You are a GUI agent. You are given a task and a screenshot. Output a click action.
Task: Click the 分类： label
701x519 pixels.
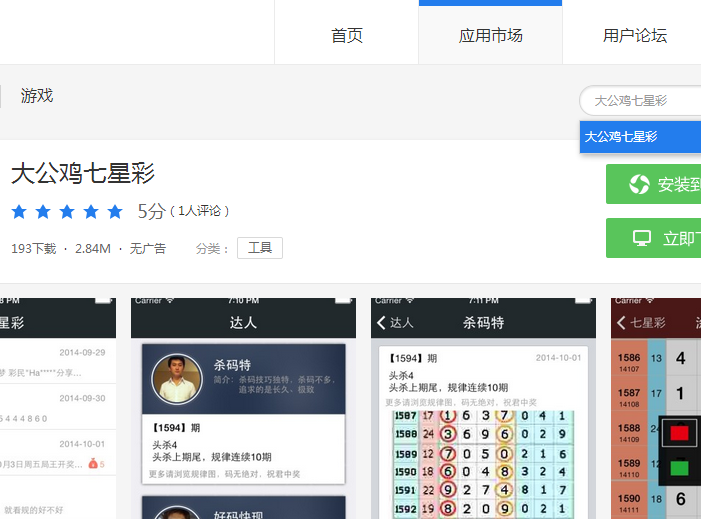[x=212, y=249]
